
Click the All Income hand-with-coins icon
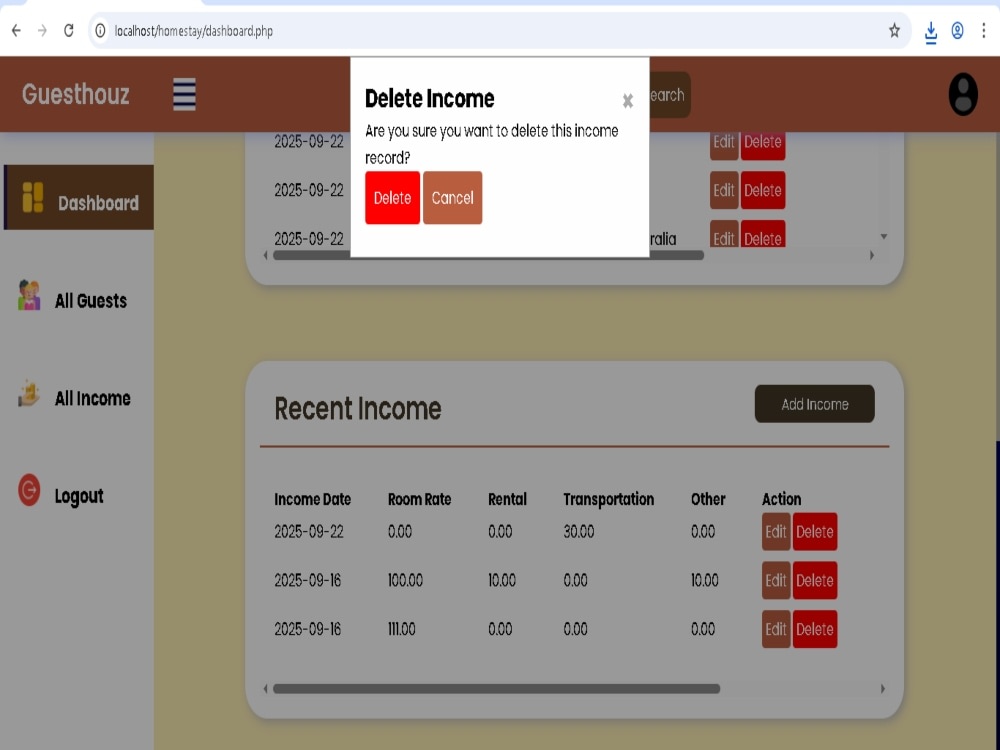point(29,393)
